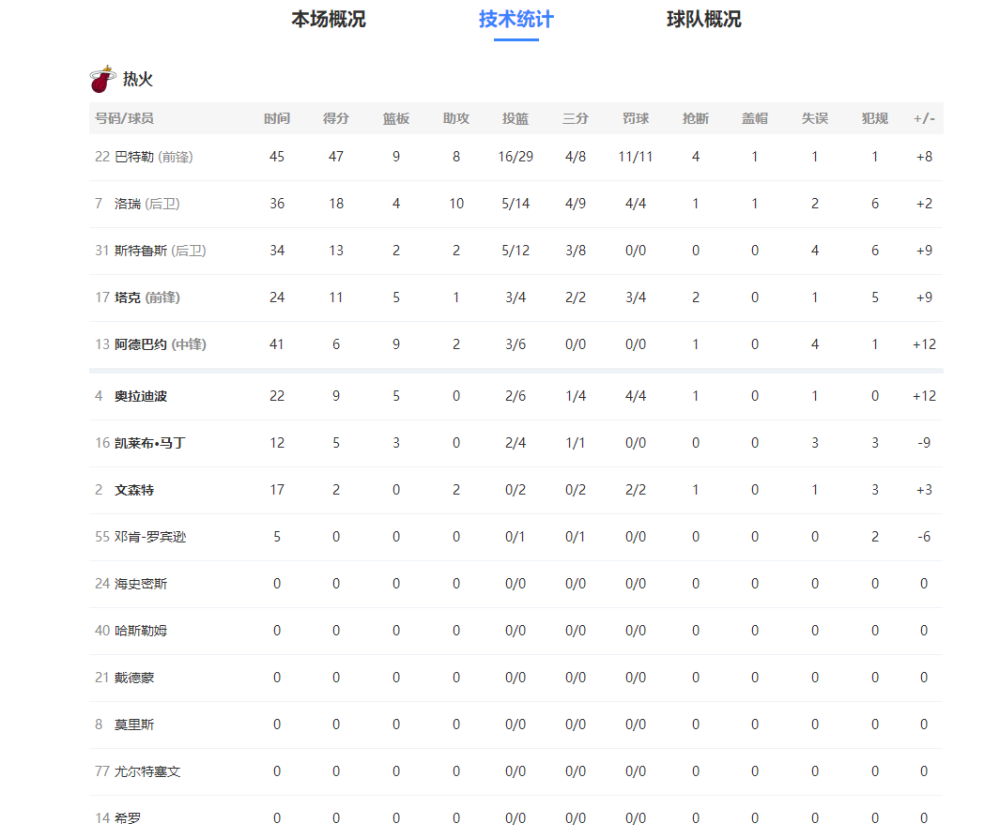The image size is (1000, 839).
Task: Click the +/- column header
Action: pyautogui.click(x=924, y=119)
